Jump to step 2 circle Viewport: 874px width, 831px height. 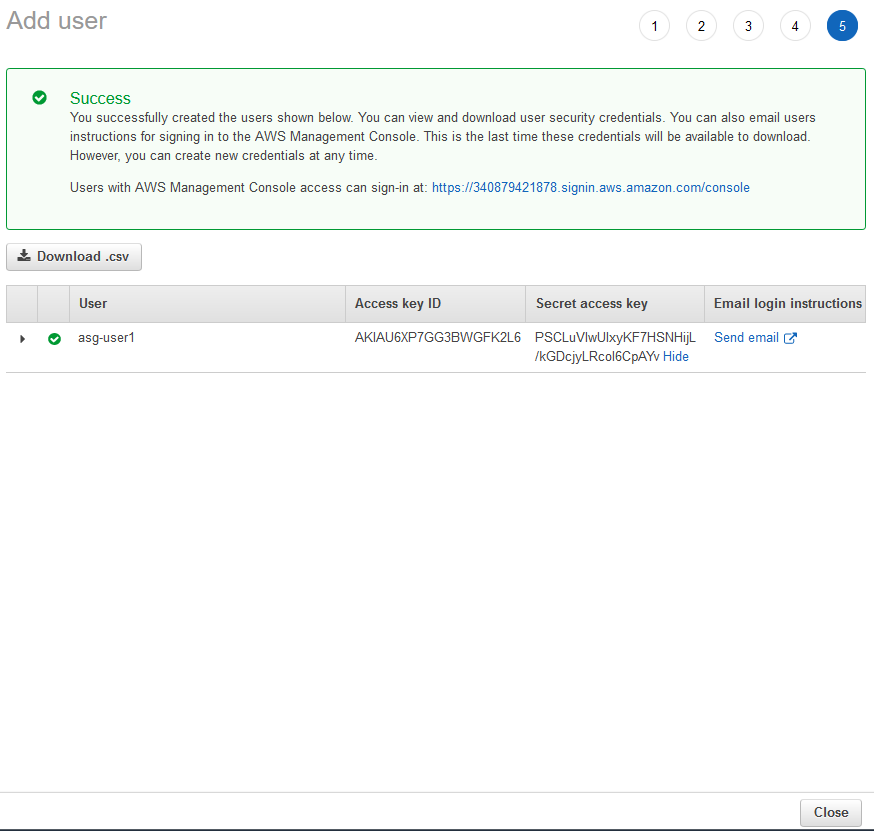(701, 26)
